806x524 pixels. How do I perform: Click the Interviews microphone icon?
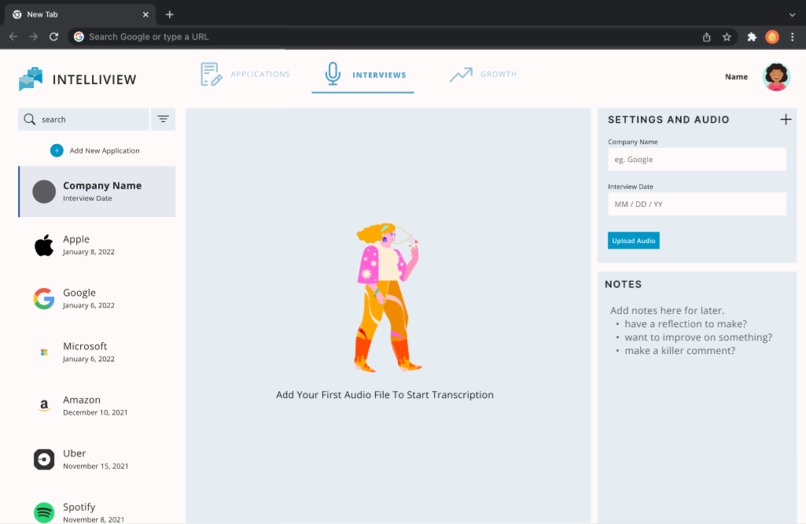coord(333,74)
